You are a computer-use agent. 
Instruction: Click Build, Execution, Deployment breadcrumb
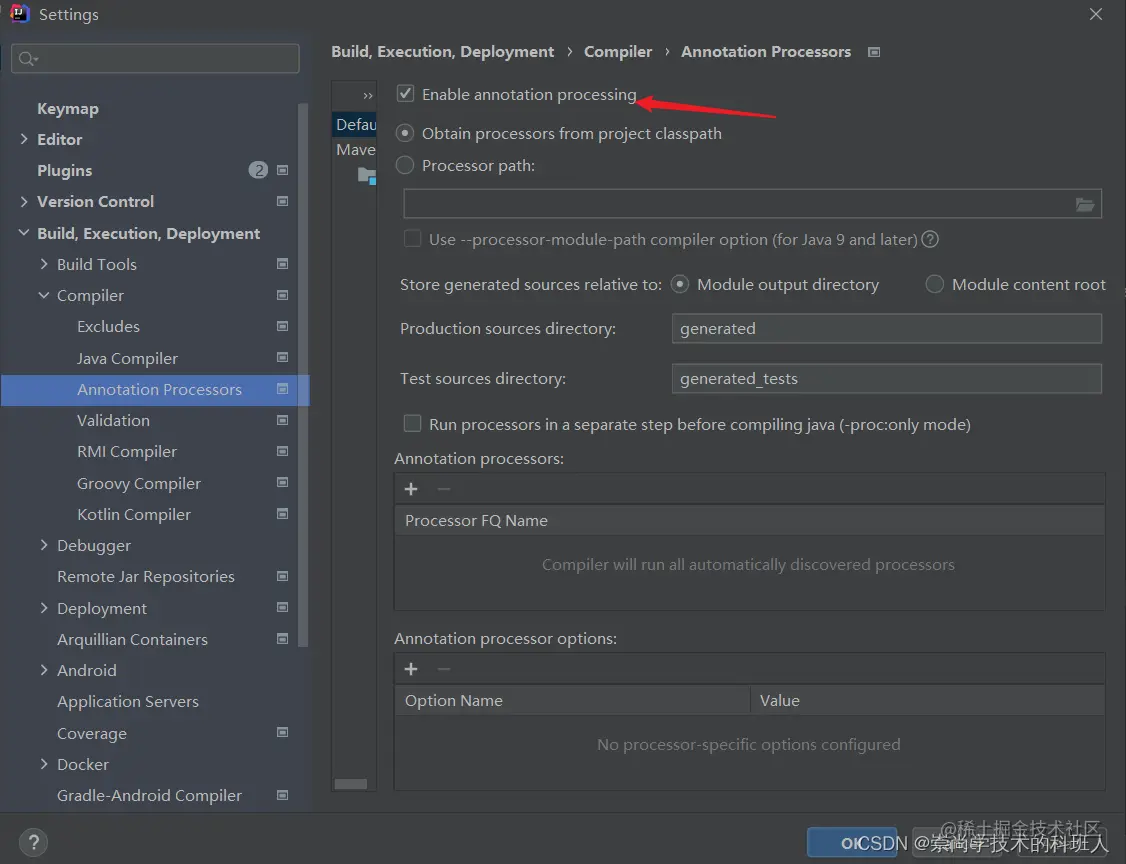click(442, 52)
